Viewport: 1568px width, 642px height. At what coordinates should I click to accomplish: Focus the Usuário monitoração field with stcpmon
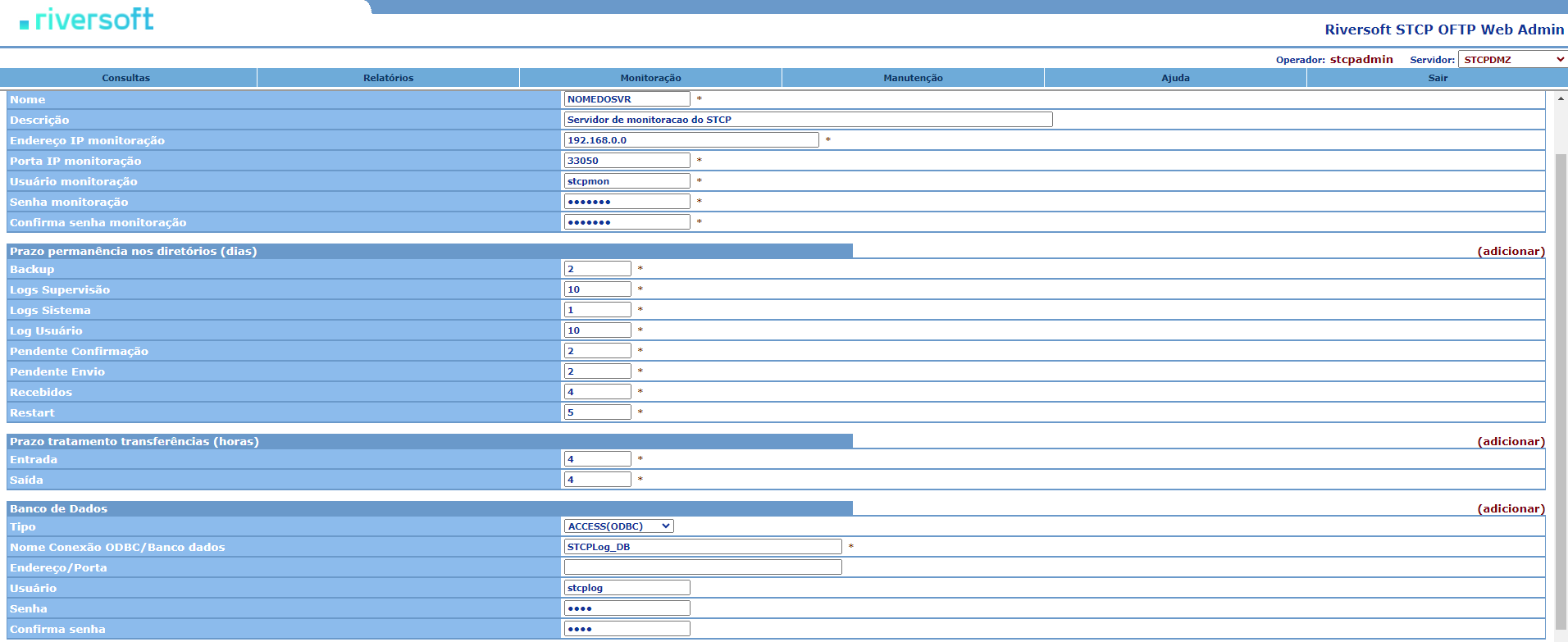[627, 181]
